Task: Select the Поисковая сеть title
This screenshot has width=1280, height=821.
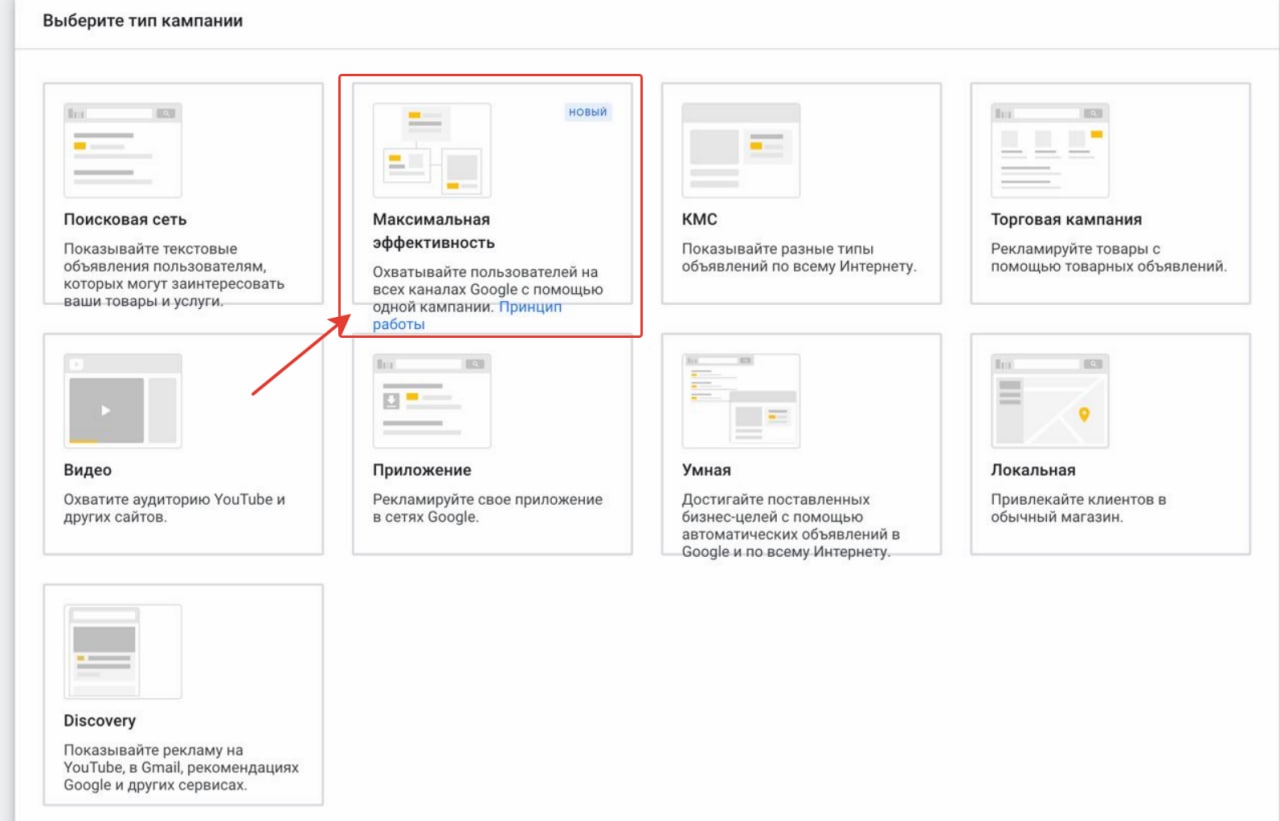Action: [x=125, y=219]
